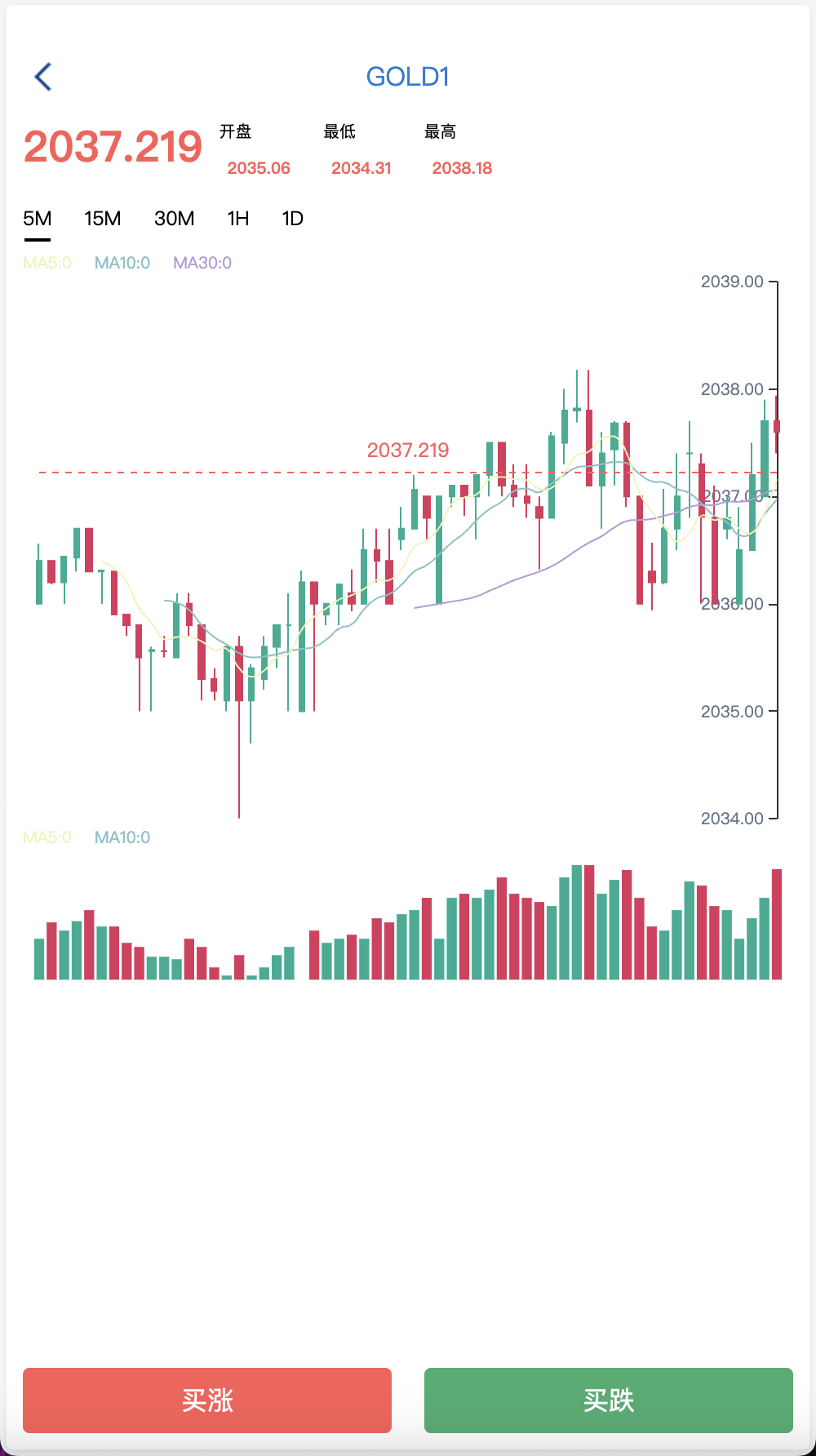Switch to the 15M timeframe tab

click(102, 219)
